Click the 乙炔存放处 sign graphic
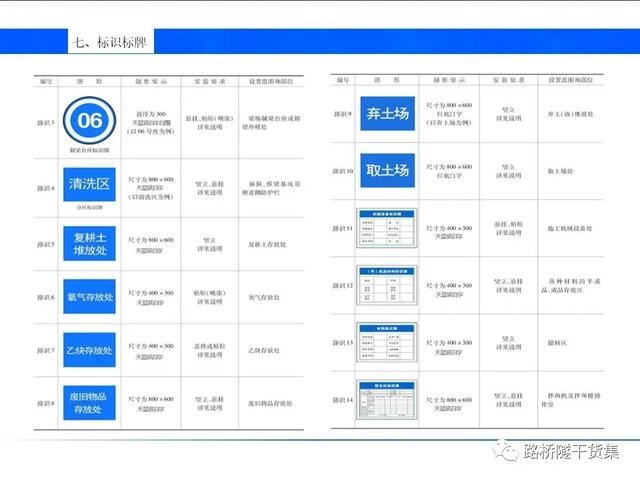640x480 pixels. 90,351
